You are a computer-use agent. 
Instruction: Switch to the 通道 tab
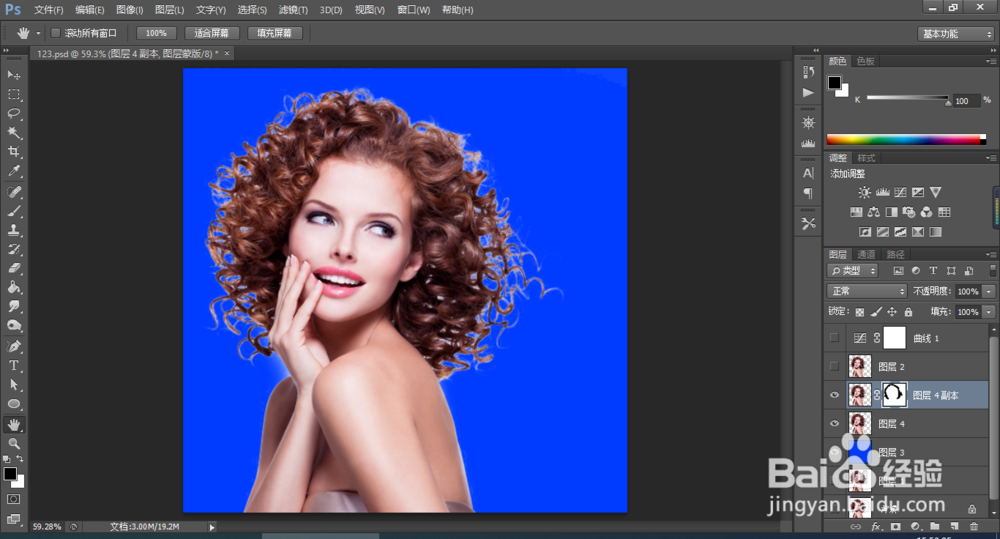pyautogui.click(x=866, y=255)
